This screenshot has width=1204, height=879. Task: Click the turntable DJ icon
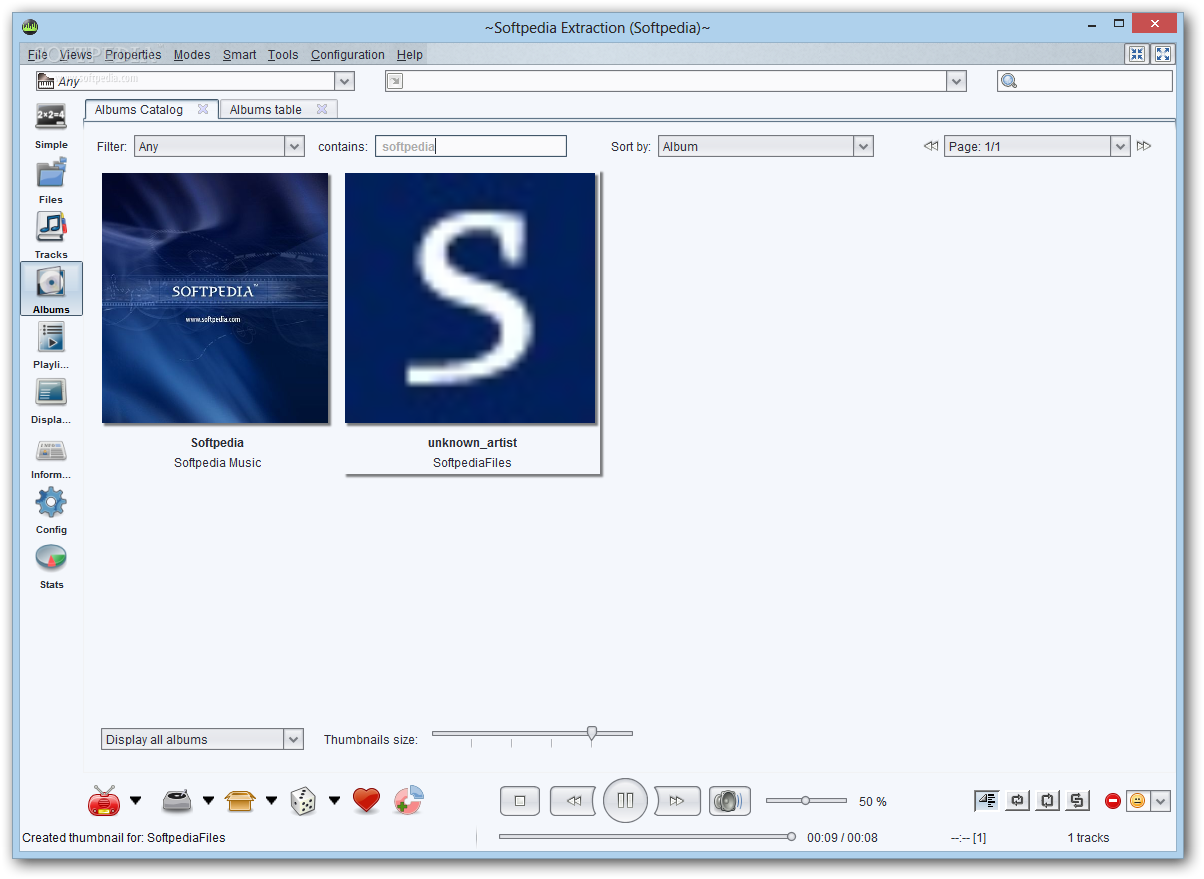pos(178,800)
